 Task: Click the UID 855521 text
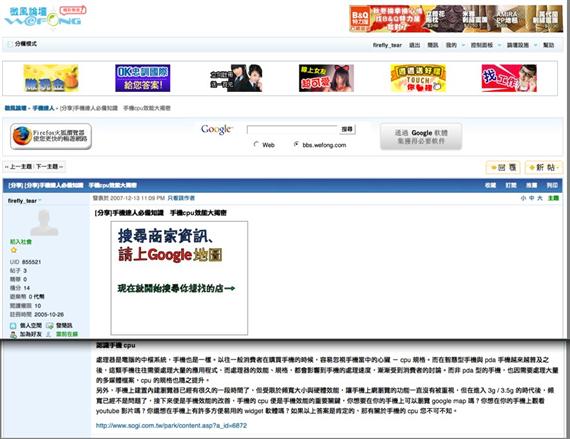click(x=25, y=262)
